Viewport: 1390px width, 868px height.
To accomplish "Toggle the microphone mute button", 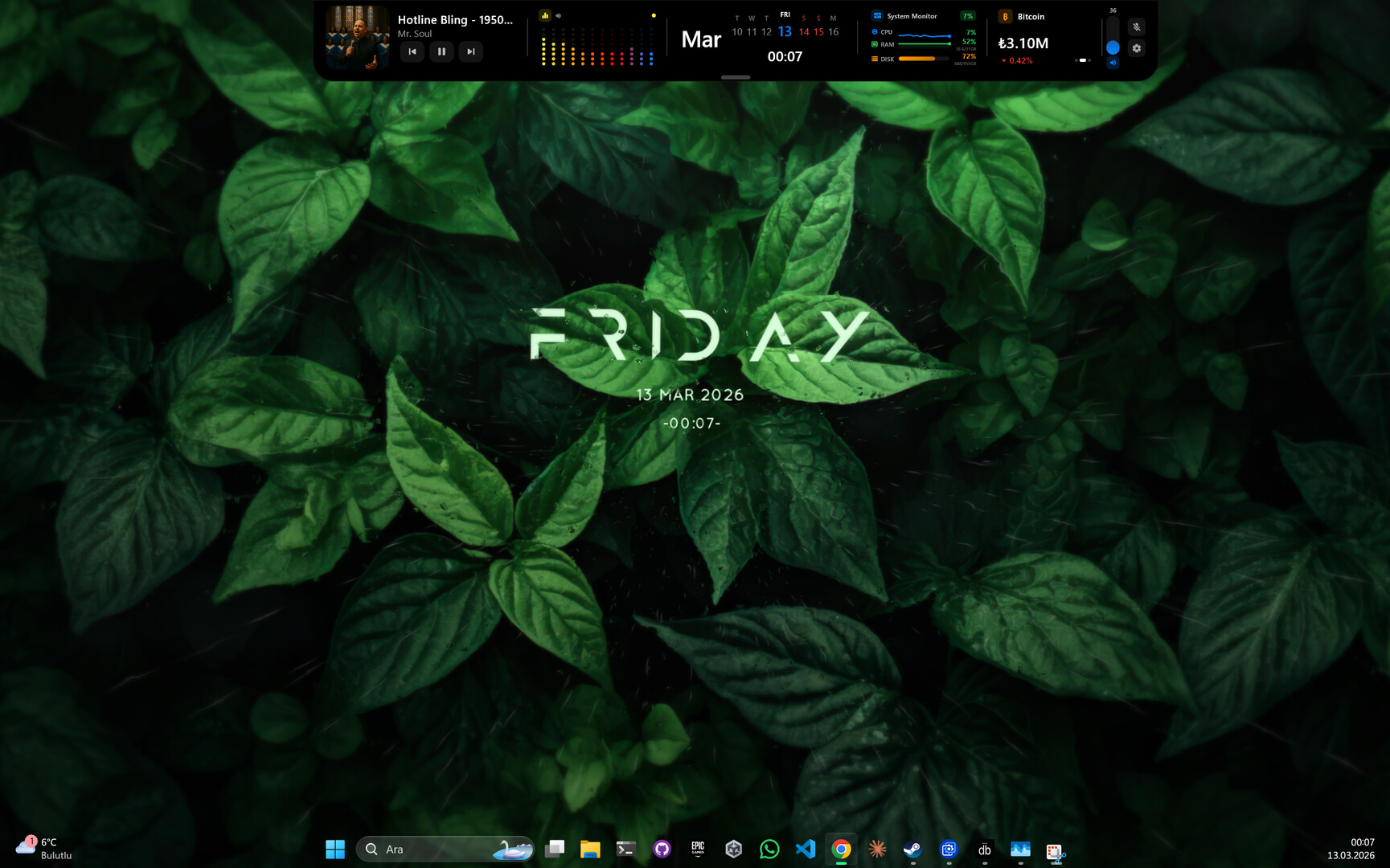I will click(1136, 27).
